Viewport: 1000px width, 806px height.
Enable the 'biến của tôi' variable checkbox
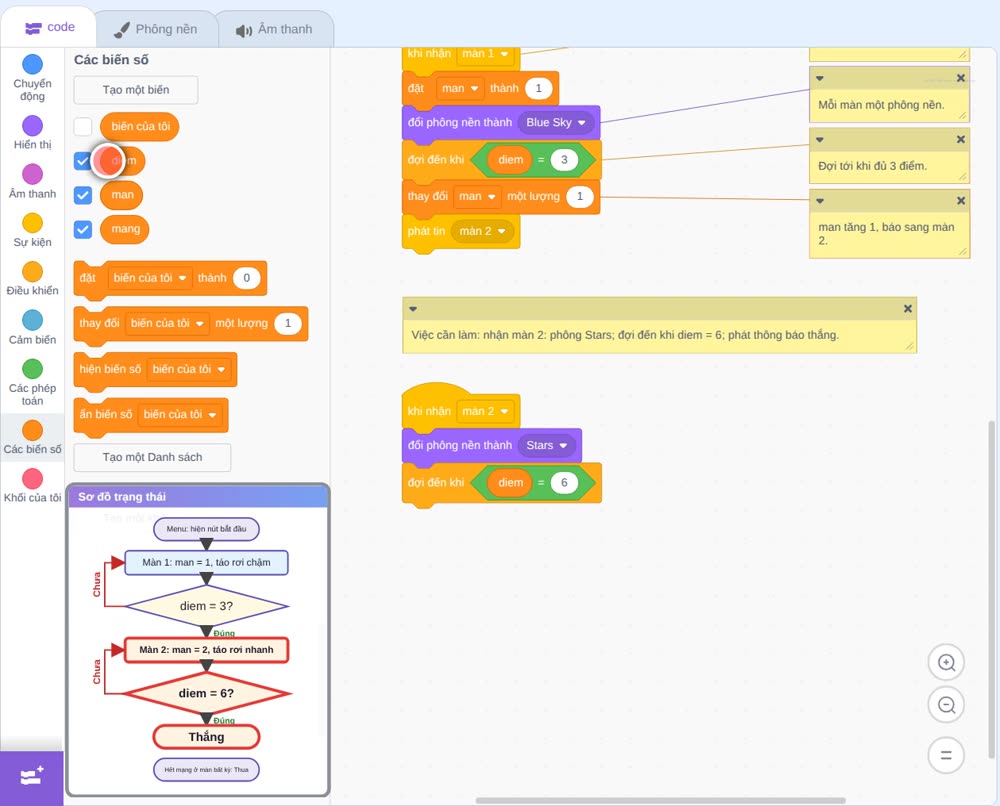click(x=83, y=126)
